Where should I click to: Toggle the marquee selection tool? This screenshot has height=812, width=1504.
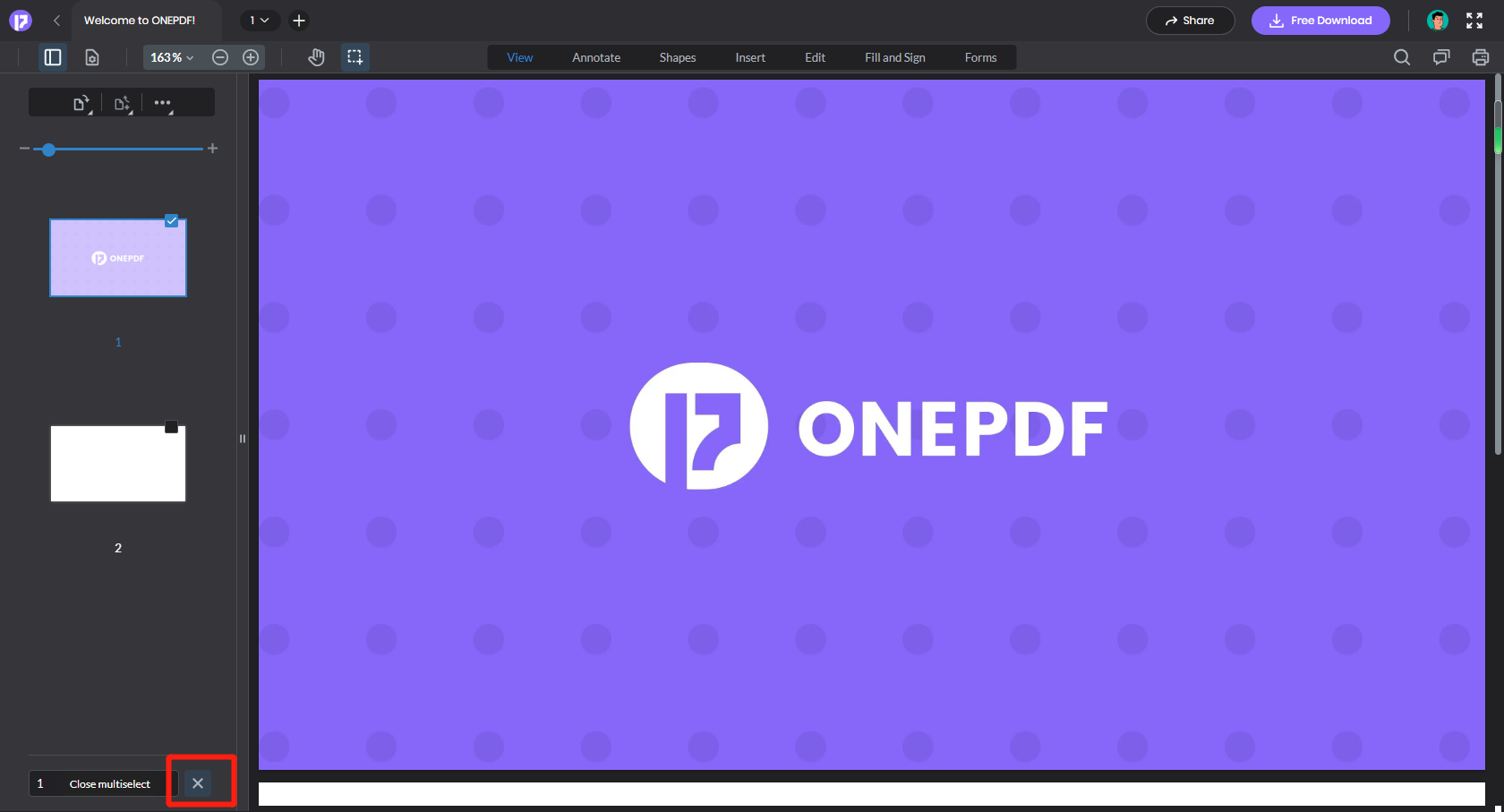(x=355, y=57)
